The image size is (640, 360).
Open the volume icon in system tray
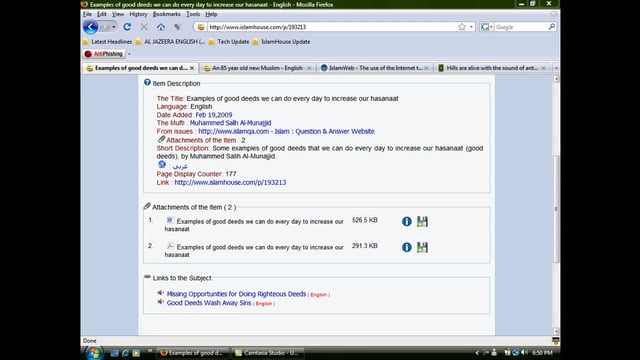(x=523, y=353)
